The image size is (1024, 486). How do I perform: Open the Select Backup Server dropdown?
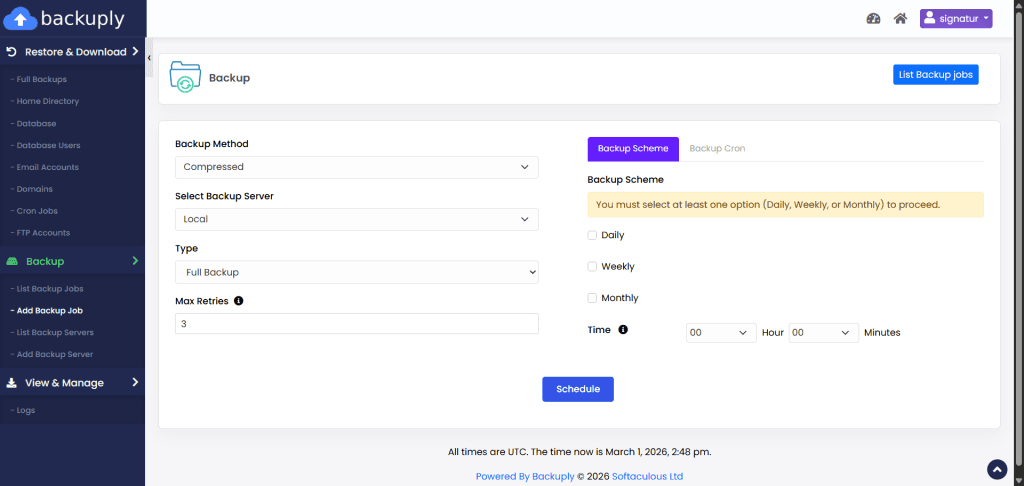tap(357, 219)
